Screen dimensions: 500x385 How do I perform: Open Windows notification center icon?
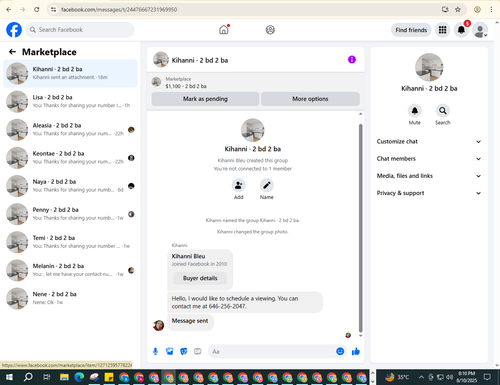tap(487, 377)
